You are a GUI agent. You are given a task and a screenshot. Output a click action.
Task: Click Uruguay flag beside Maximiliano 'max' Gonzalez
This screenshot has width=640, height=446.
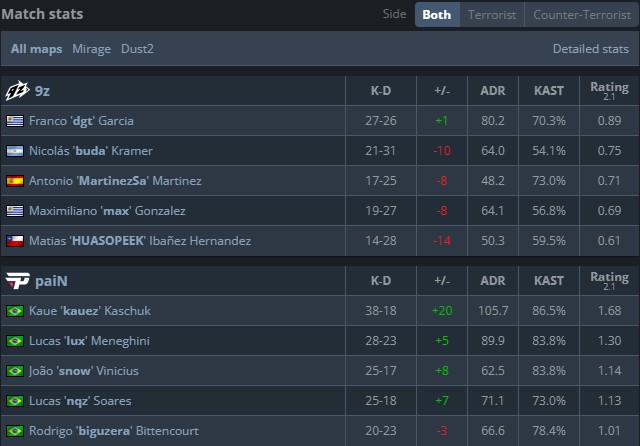pos(15,211)
